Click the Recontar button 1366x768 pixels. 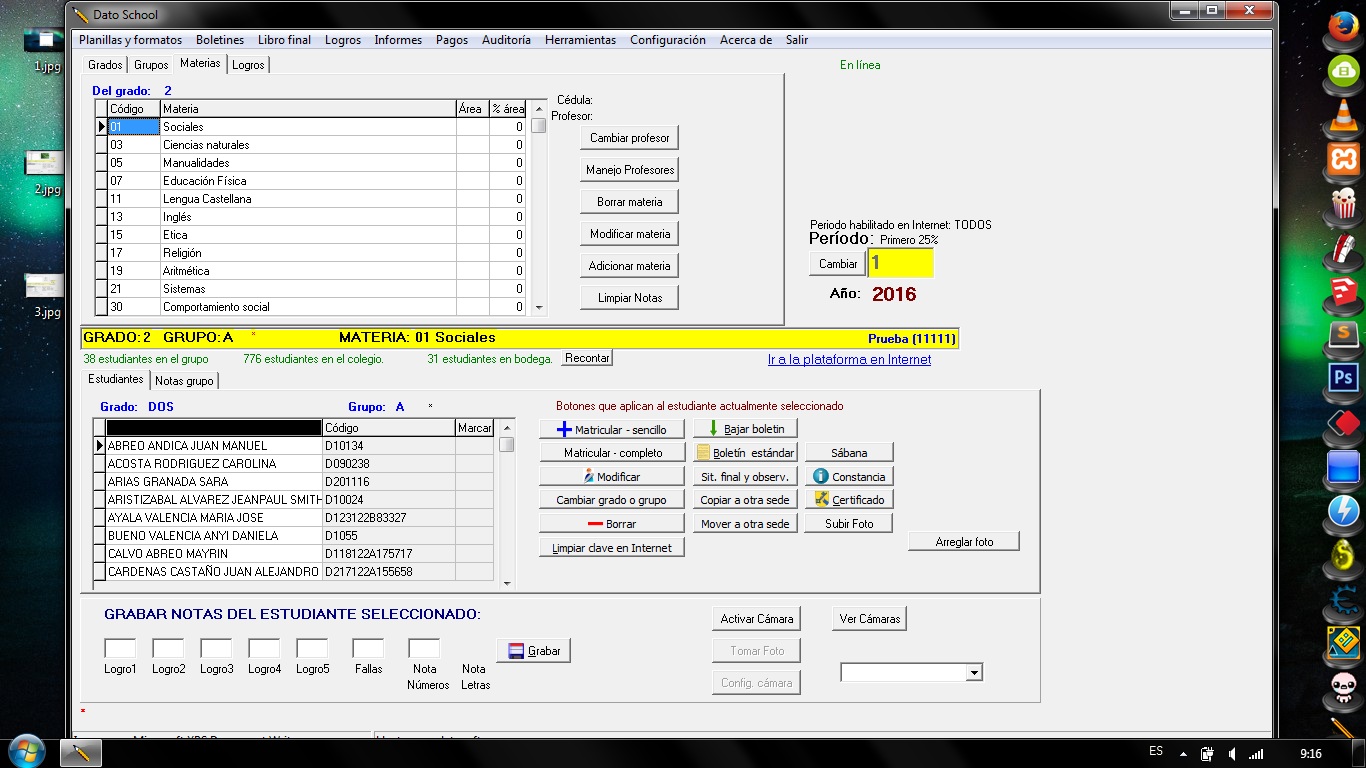(587, 358)
